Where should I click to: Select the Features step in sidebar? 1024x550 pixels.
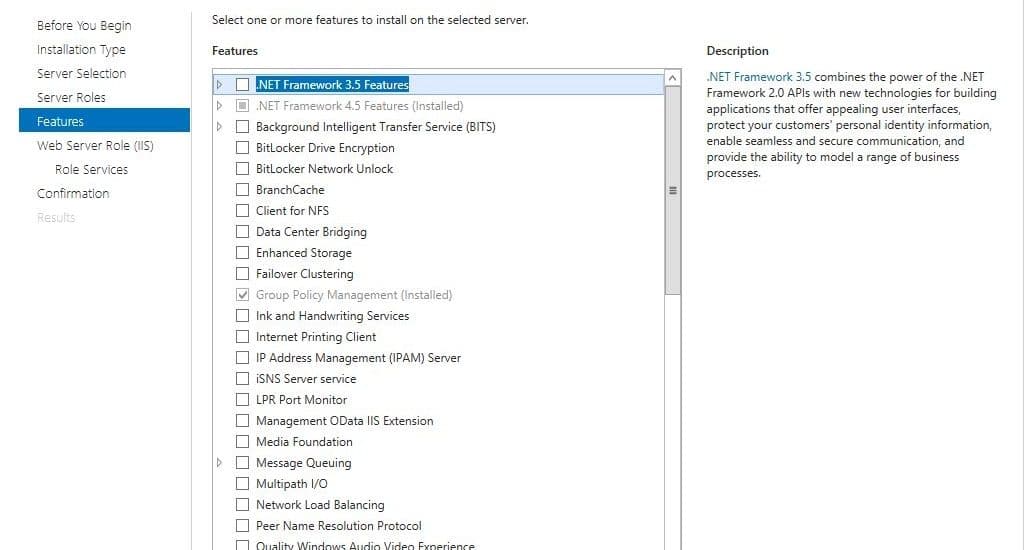point(104,121)
